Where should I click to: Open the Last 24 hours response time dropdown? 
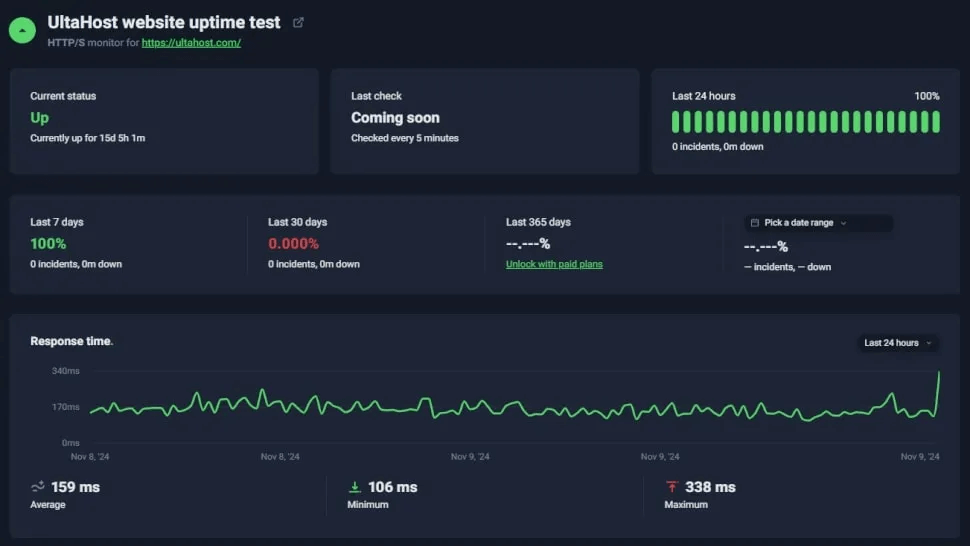[898, 343]
